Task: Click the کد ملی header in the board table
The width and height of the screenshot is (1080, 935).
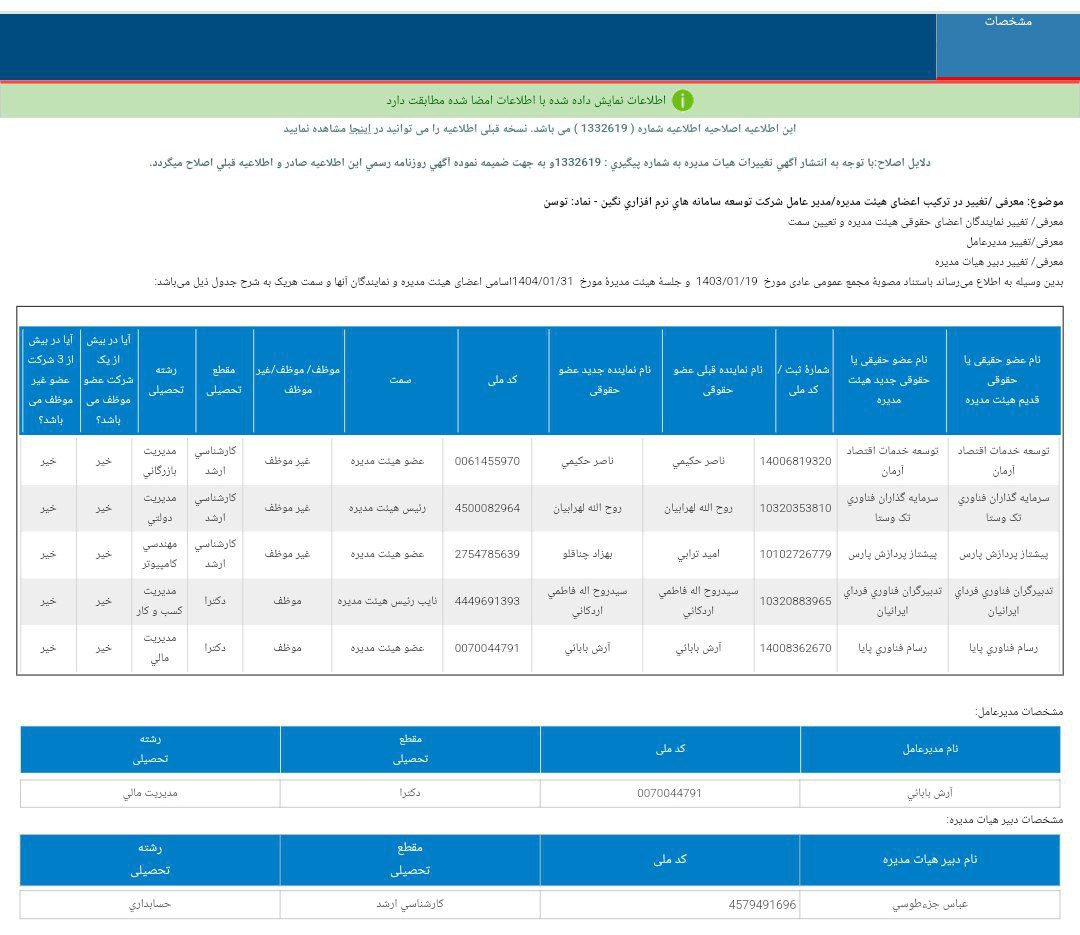Action: pos(503,380)
